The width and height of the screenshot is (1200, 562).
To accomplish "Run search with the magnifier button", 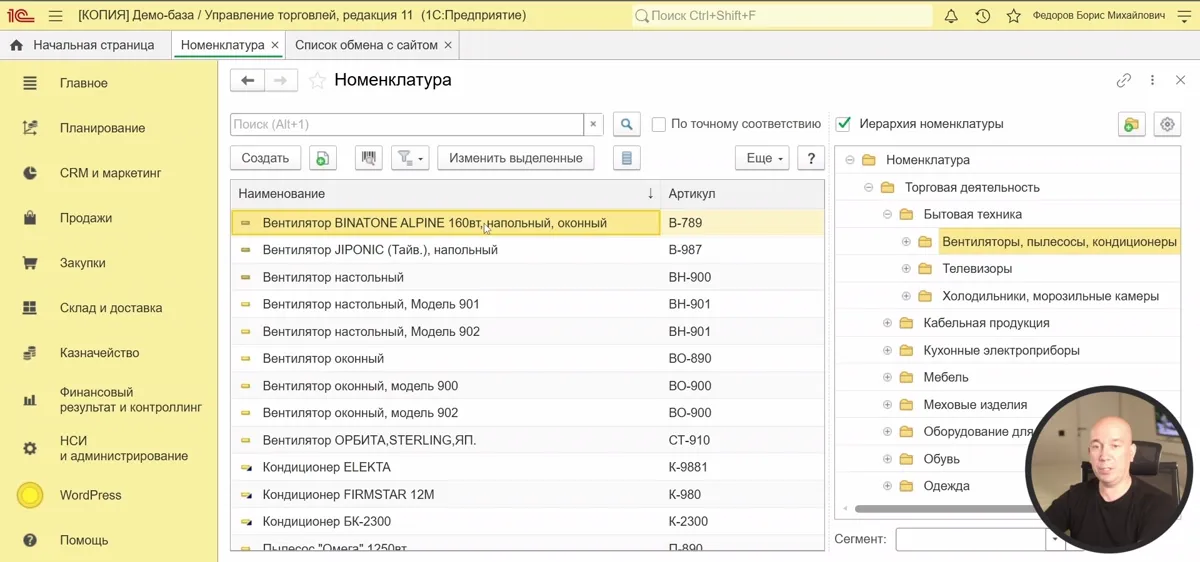I will [627, 124].
